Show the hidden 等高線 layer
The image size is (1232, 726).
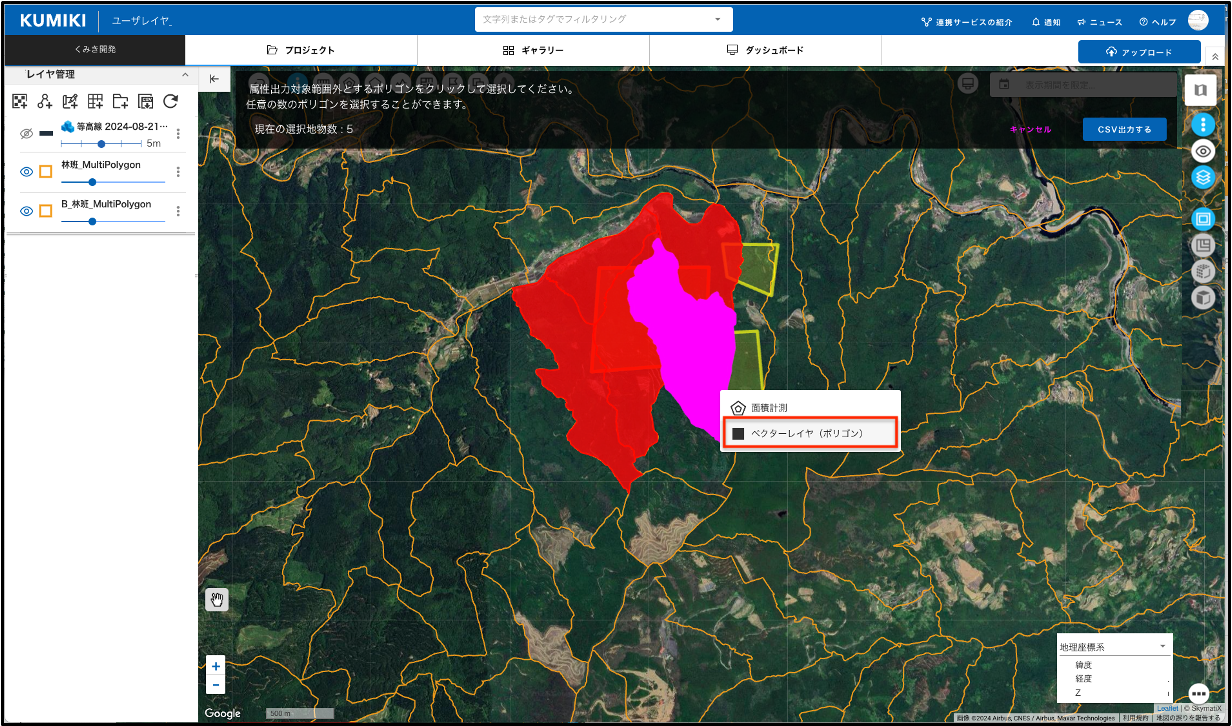tap(27, 133)
